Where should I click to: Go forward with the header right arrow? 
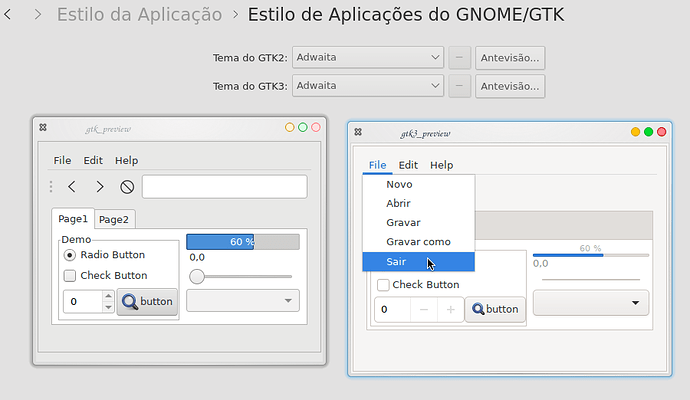38,15
